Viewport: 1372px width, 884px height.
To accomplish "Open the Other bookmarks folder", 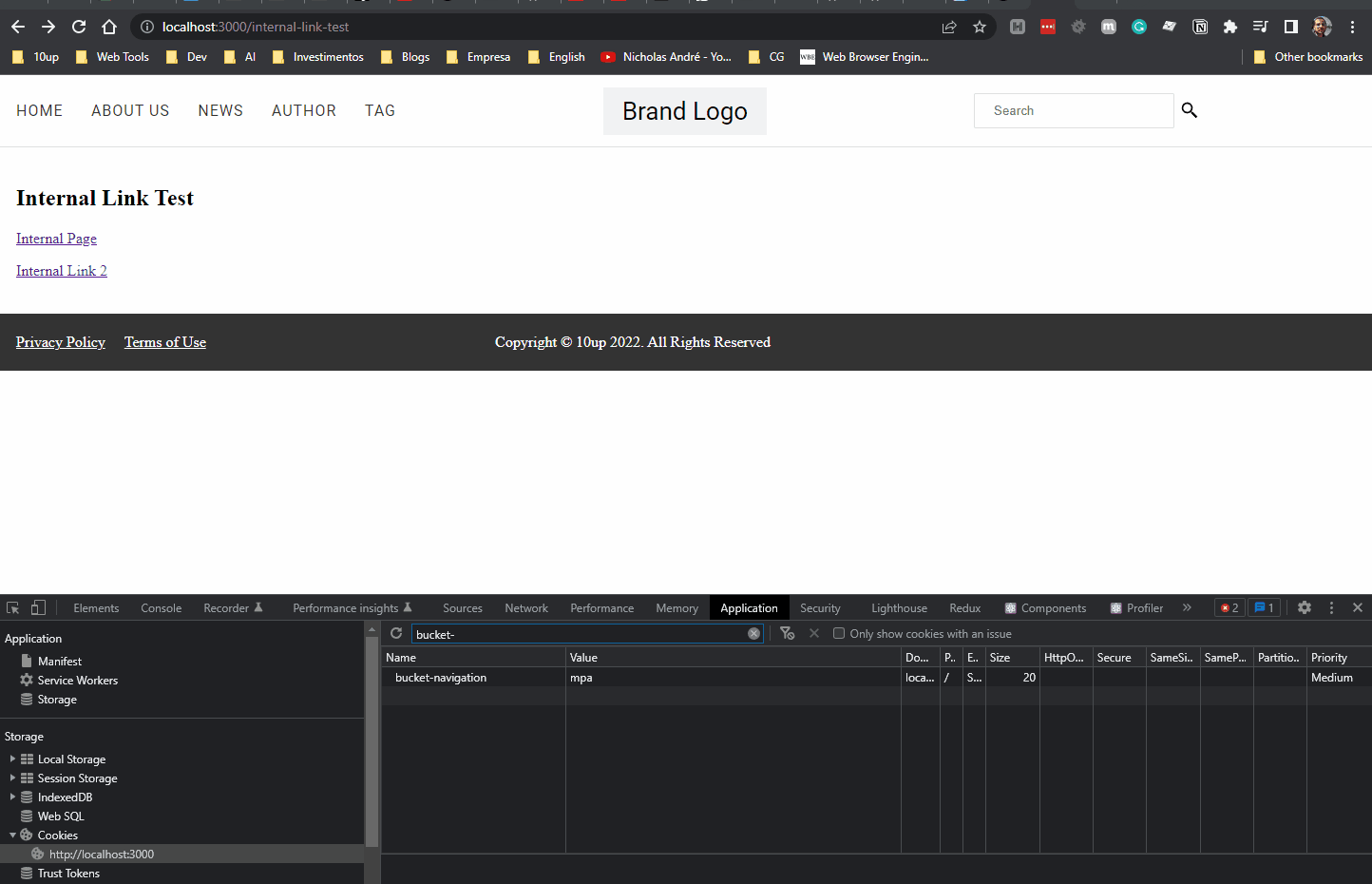I will click(x=1308, y=57).
